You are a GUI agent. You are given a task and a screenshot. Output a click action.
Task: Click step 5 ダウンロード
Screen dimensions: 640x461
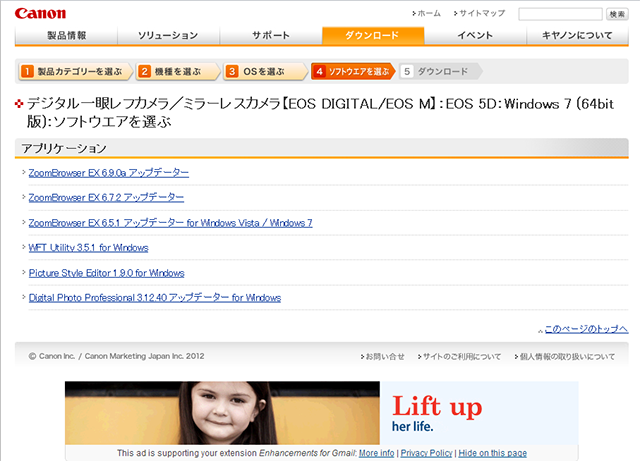pos(440,71)
